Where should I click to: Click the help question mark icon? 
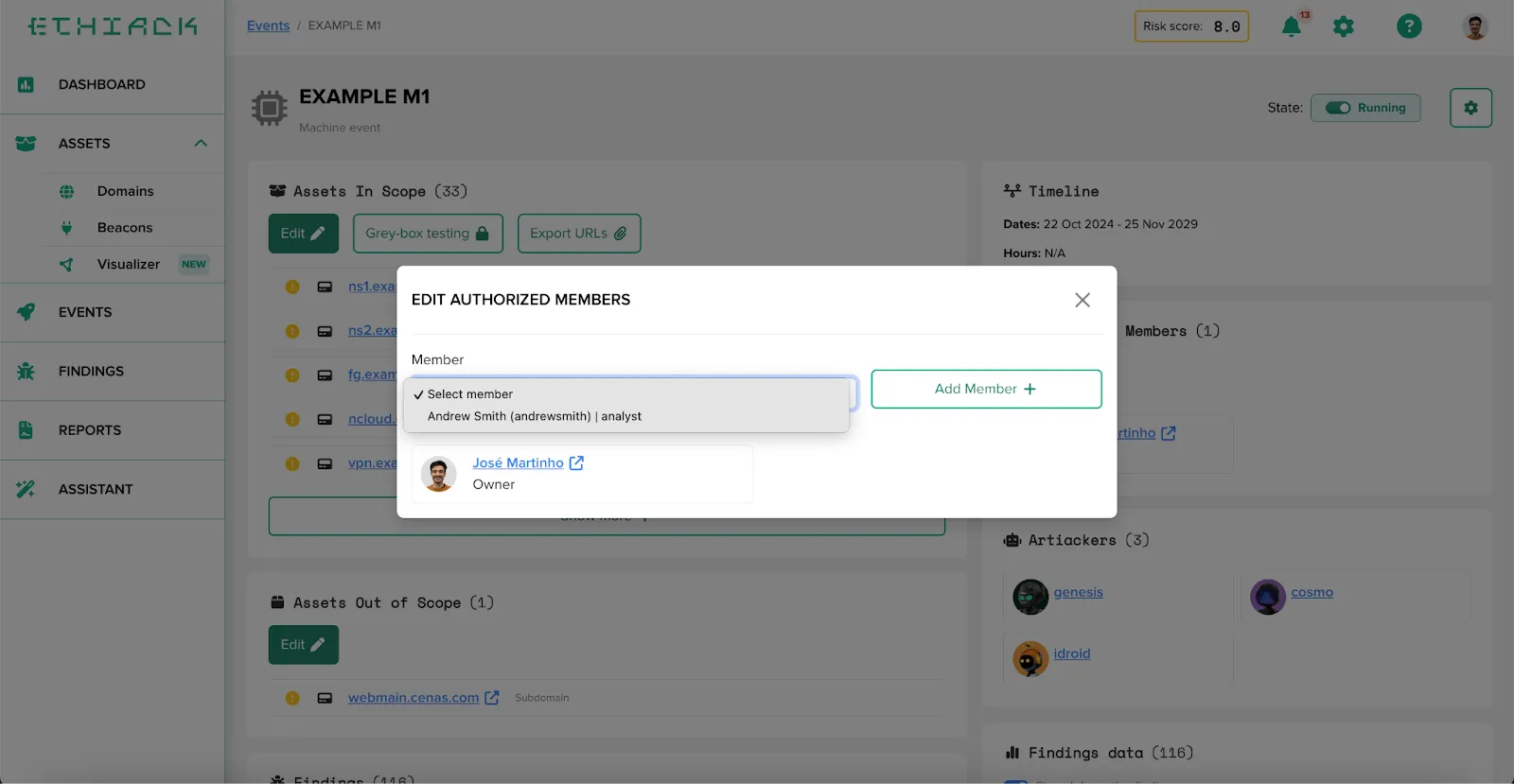[1408, 26]
